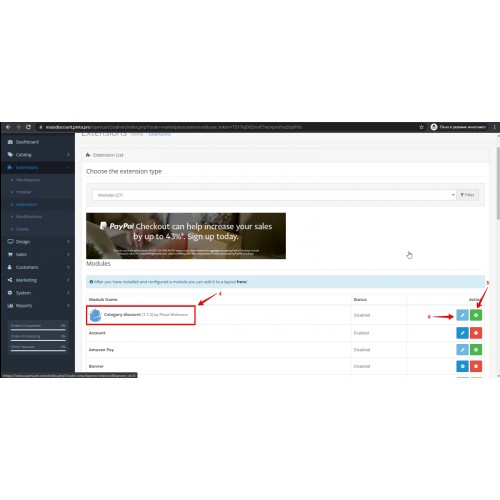Viewport: 500px width, 500px height.
Task: Expand the System sidebar menu
Action: [x=37, y=293]
